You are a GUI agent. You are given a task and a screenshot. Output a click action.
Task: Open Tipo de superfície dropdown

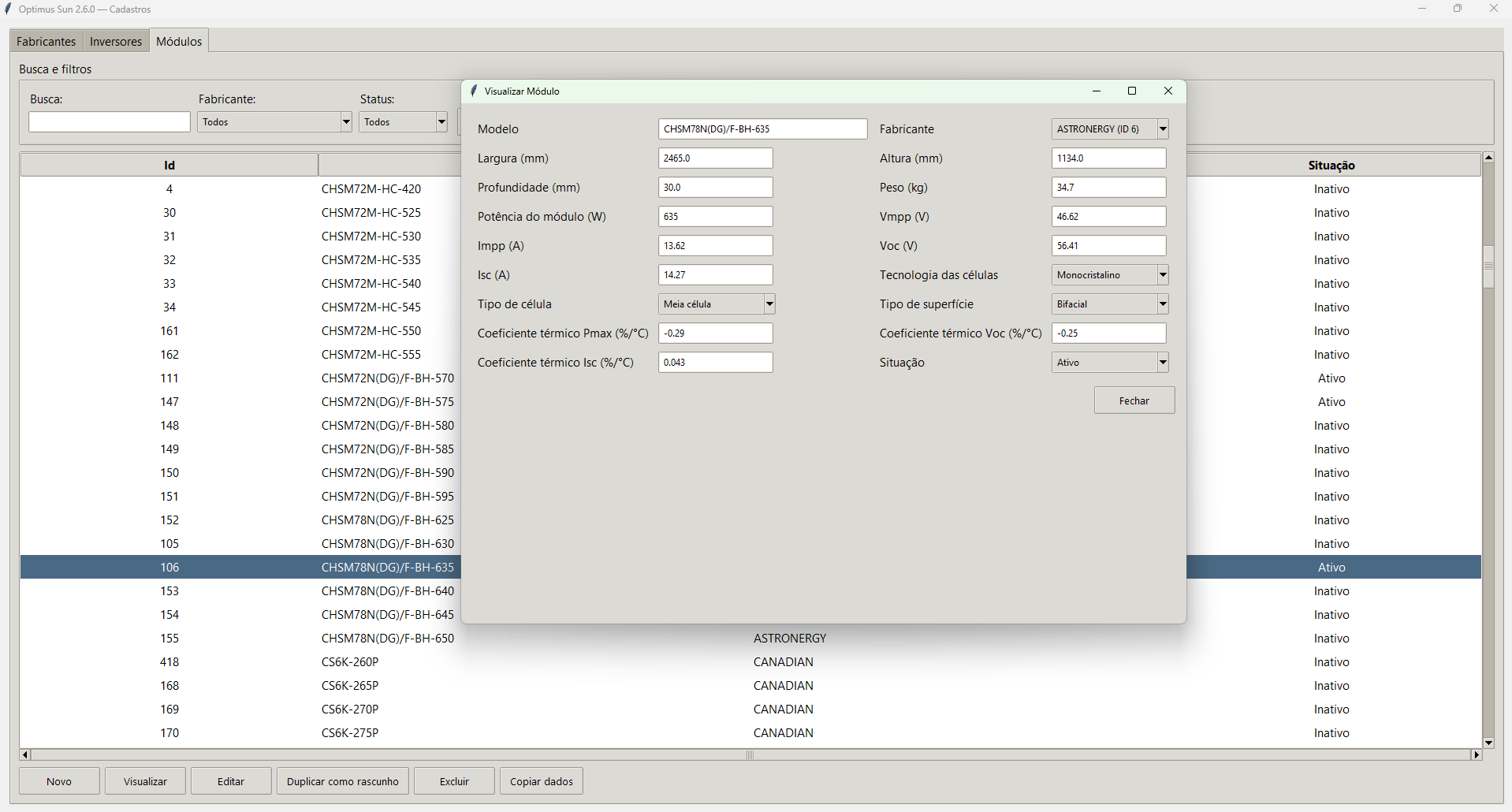(x=1163, y=304)
